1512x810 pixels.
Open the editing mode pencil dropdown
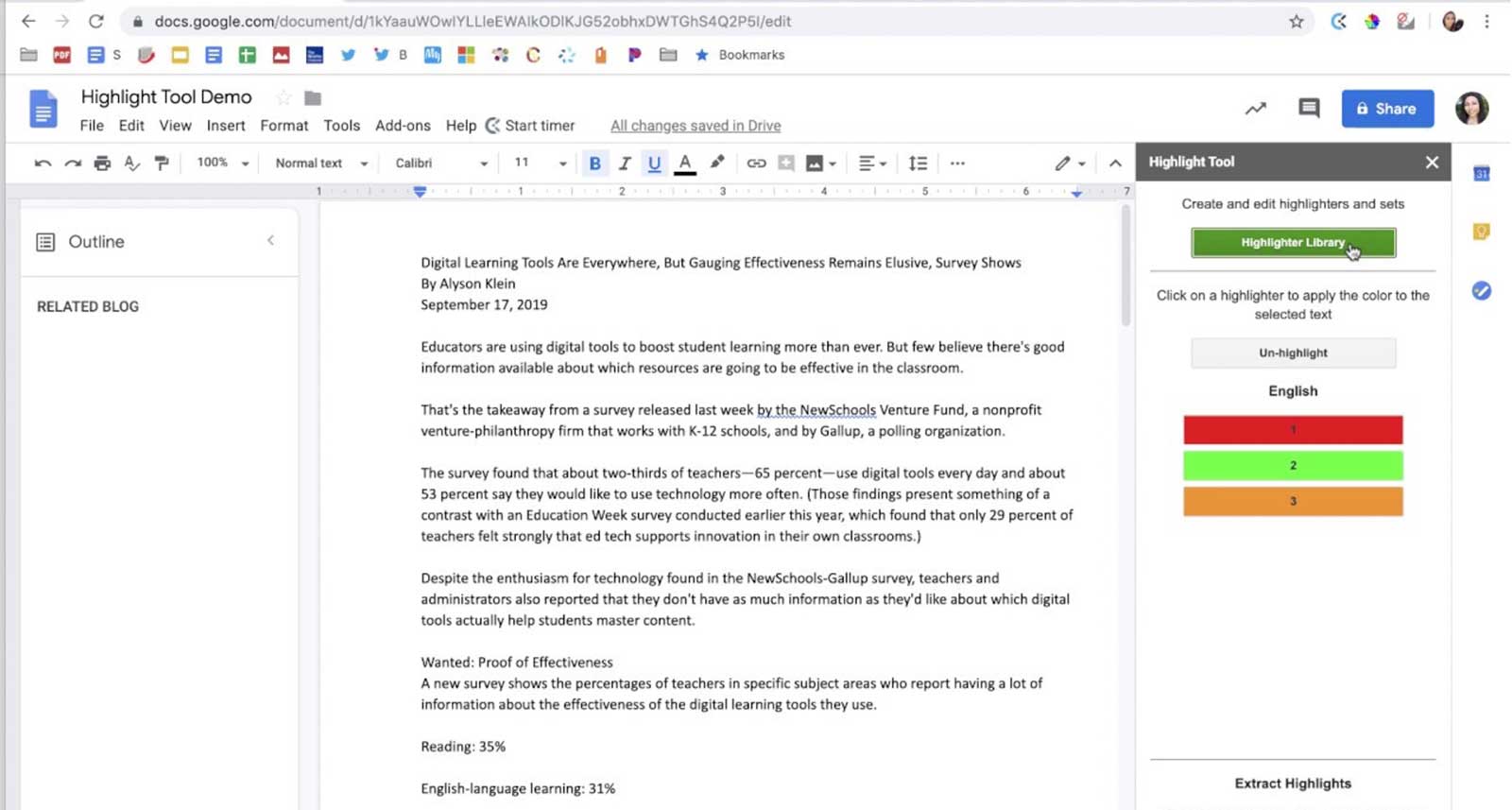[1070, 164]
